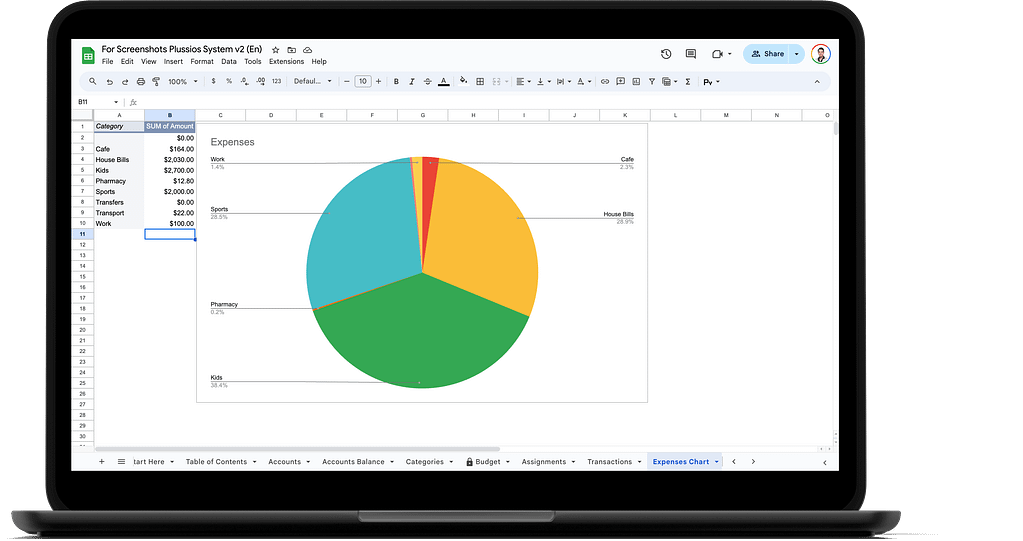Open the borders tool
The height and width of the screenshot is (541, 1023).
tap(480, 82)
